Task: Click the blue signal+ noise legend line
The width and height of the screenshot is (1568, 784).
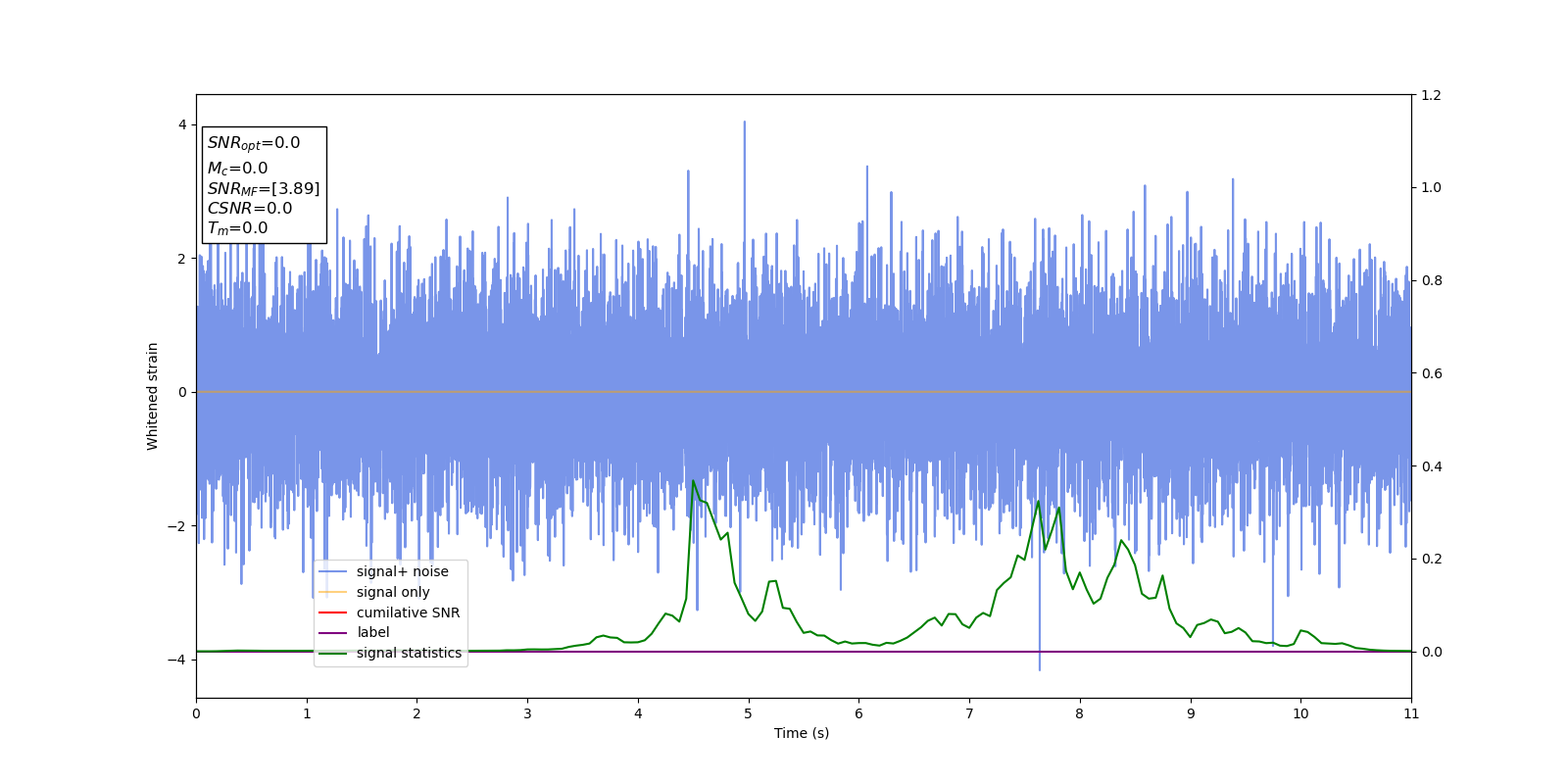Action: click(333, 571)
